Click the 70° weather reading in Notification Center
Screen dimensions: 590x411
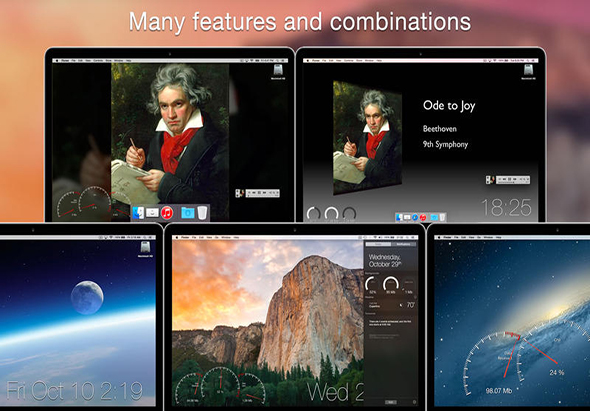coord(411,305)
